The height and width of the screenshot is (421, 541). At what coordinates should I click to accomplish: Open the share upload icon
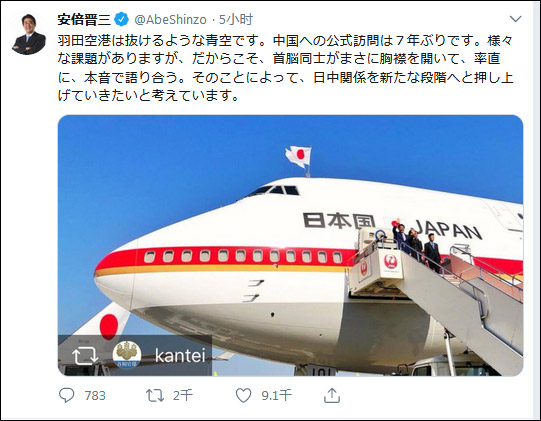(x=332, y=395)
